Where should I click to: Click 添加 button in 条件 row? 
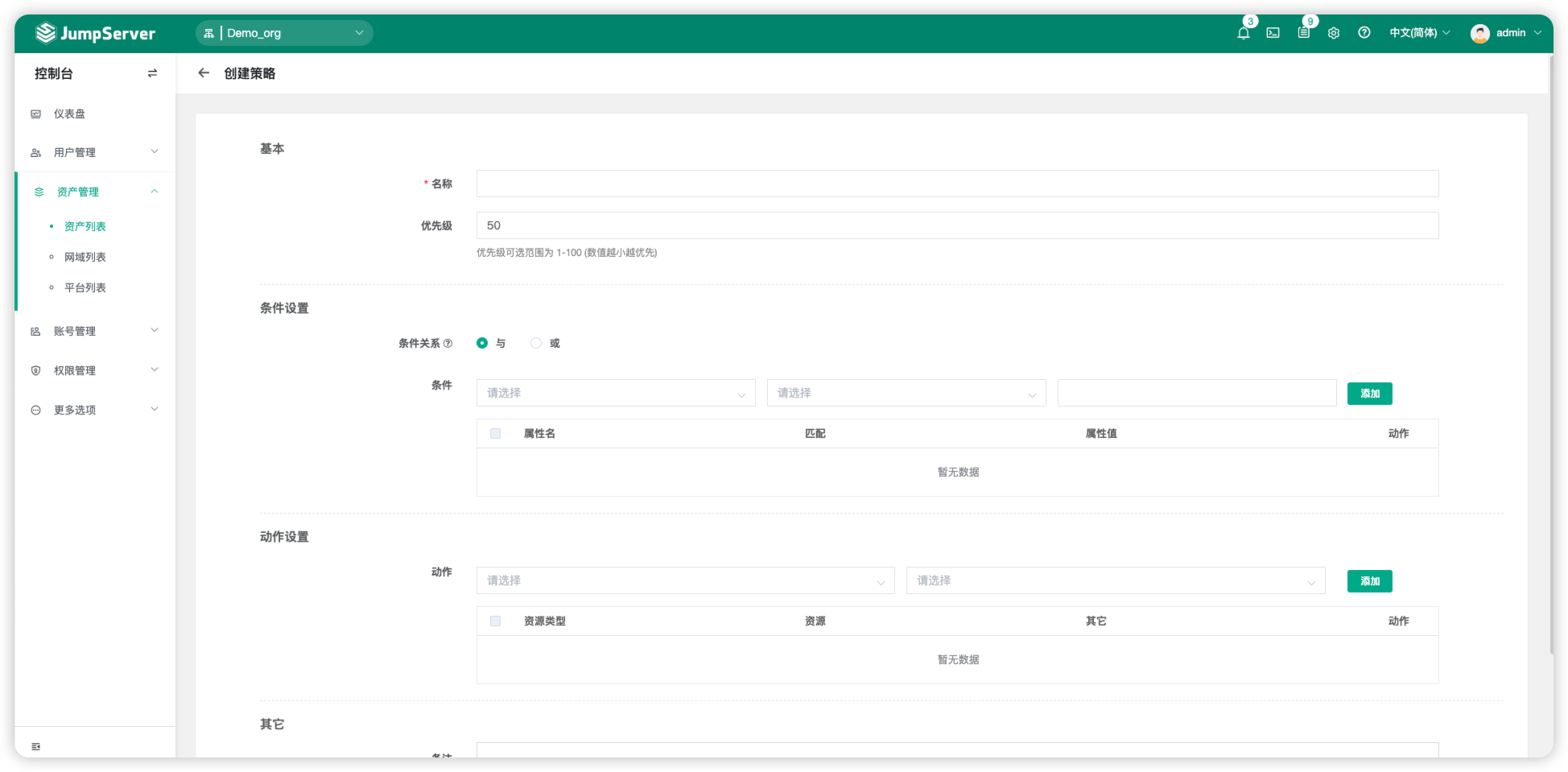click(1370, 394)
